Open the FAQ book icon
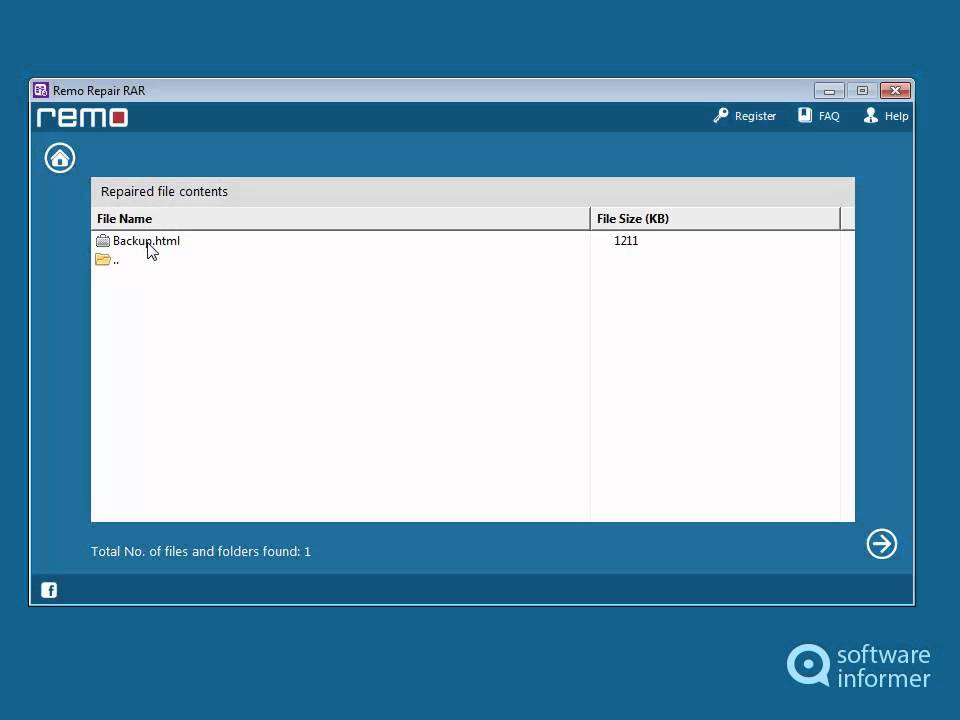Viewport: 960px width, 720px height. coord(804,115)
